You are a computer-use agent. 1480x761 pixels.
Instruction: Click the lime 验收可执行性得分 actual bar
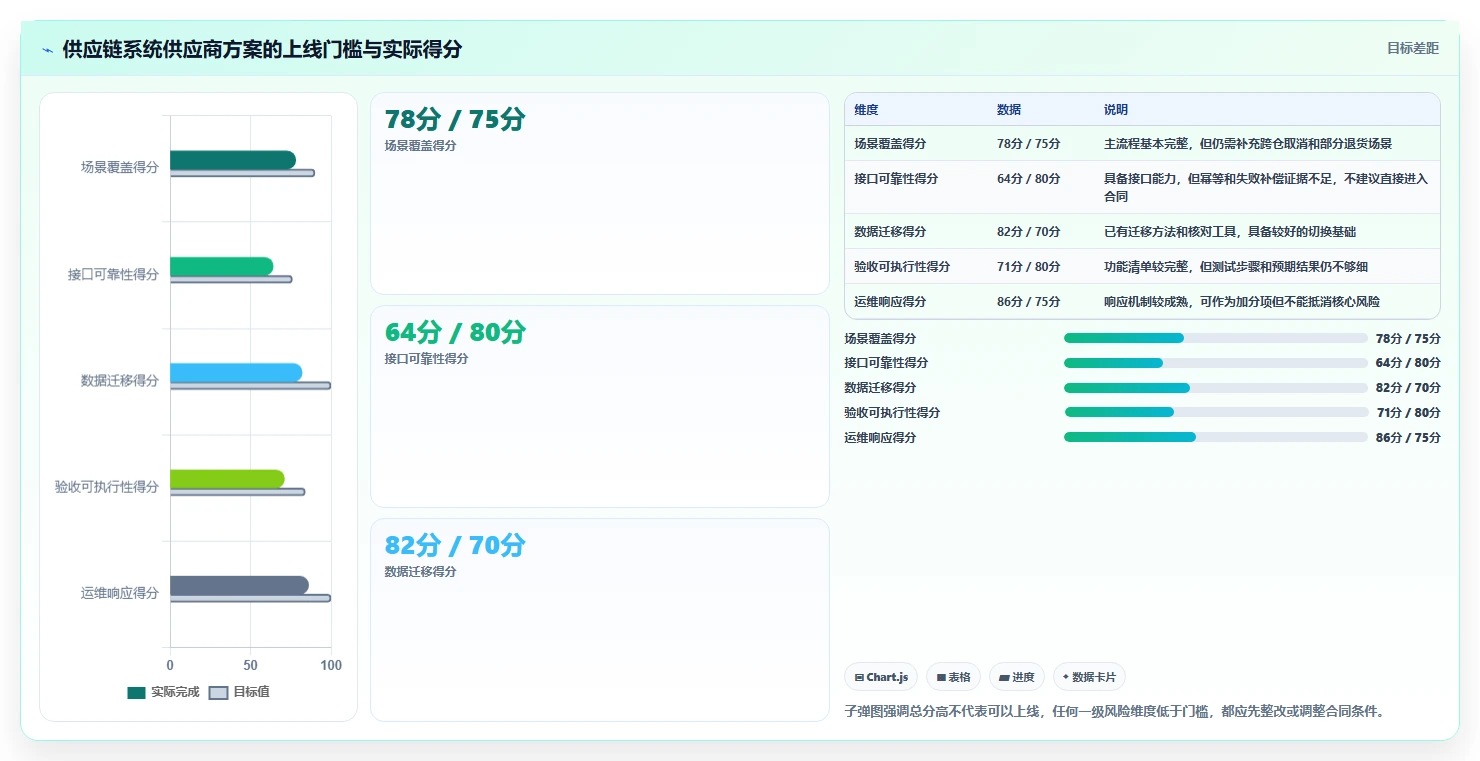227,479
